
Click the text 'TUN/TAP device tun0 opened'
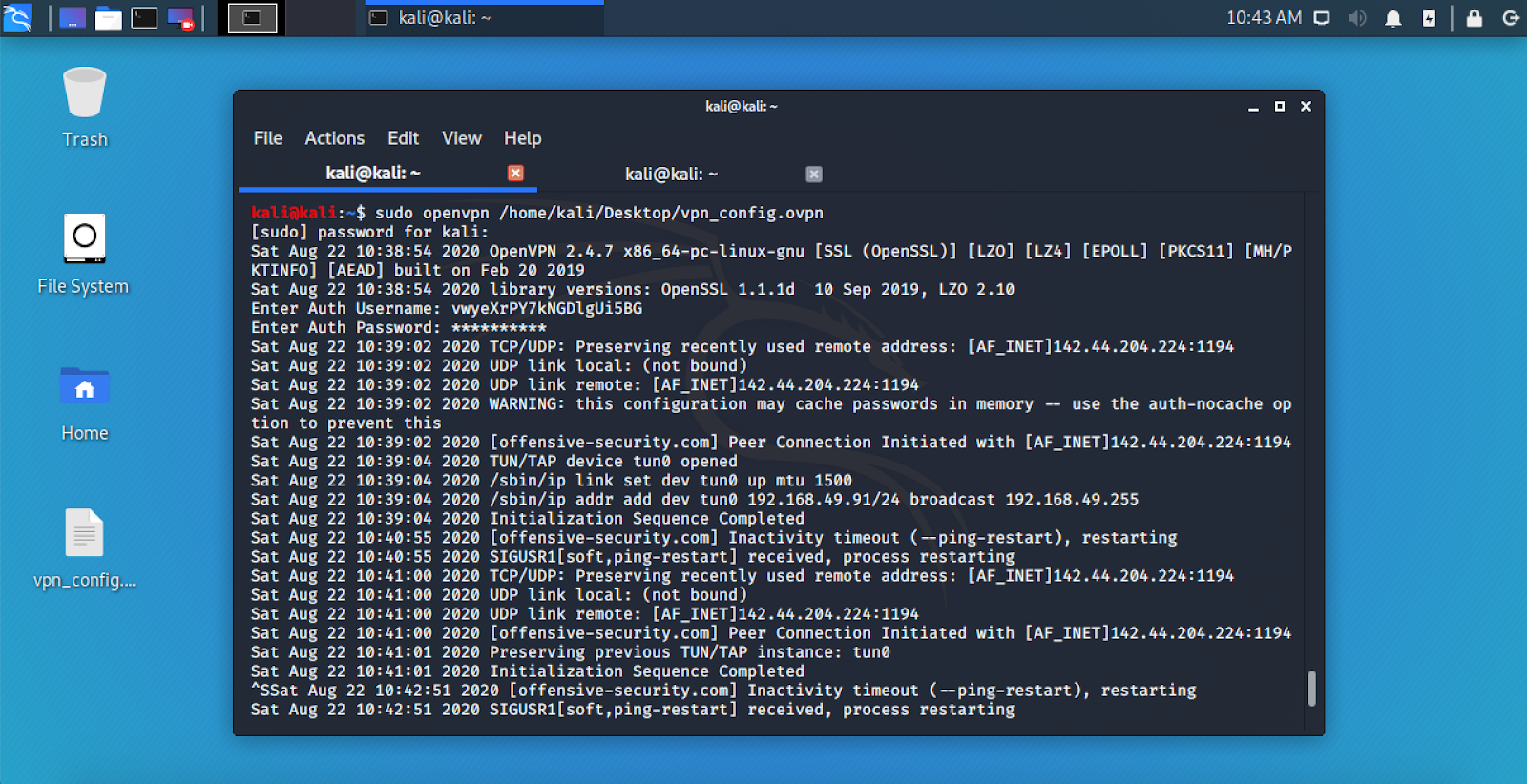coord(614,461)
